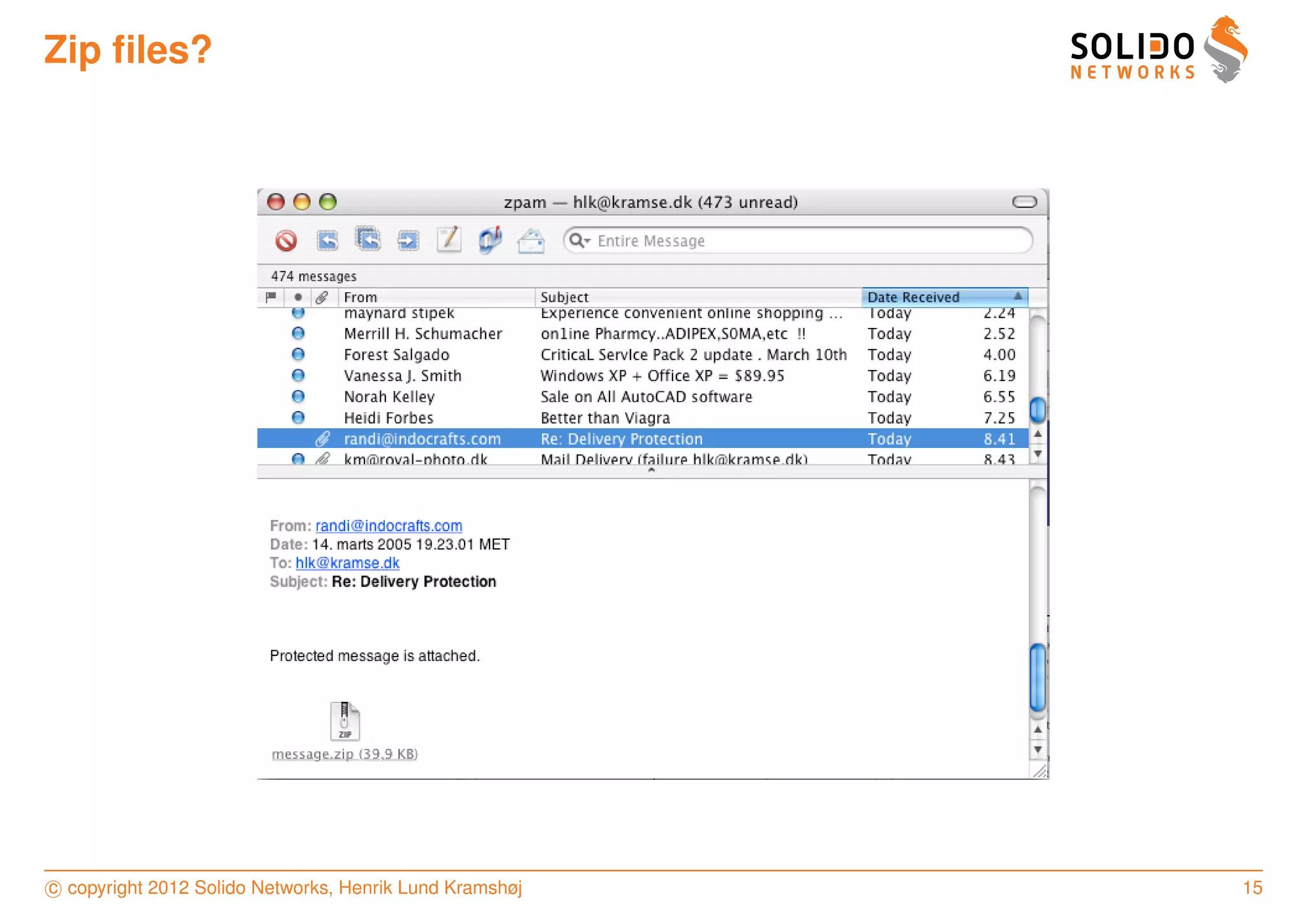This screenshot has height=924, width=1307.
Task: Select the Merrill H. Schumacher message
Action: (x=643, y=334)
